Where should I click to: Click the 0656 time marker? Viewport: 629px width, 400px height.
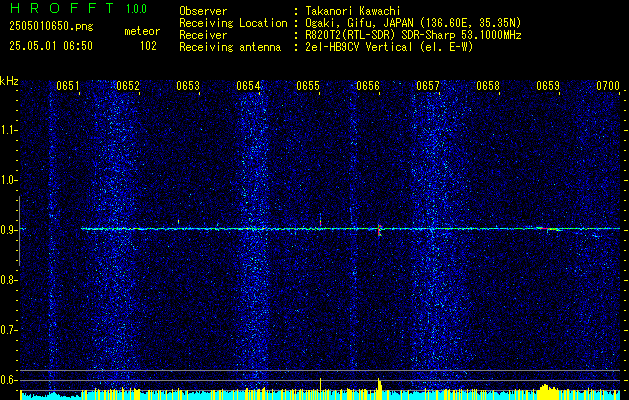point(367,86)
